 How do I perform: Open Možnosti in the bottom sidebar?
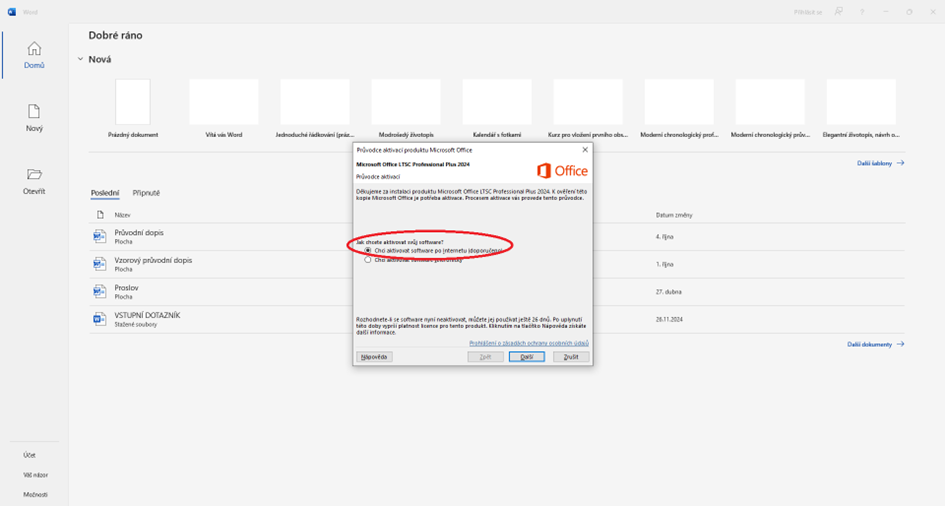(35, 494)
